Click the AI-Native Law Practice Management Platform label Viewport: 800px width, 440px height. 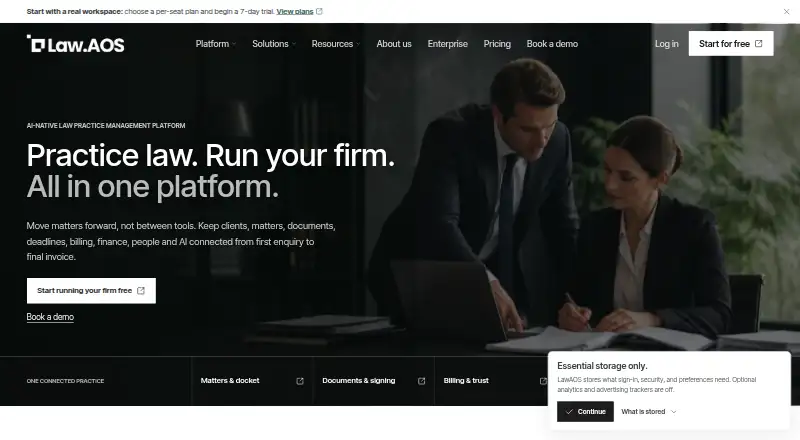tap(106, 126)
